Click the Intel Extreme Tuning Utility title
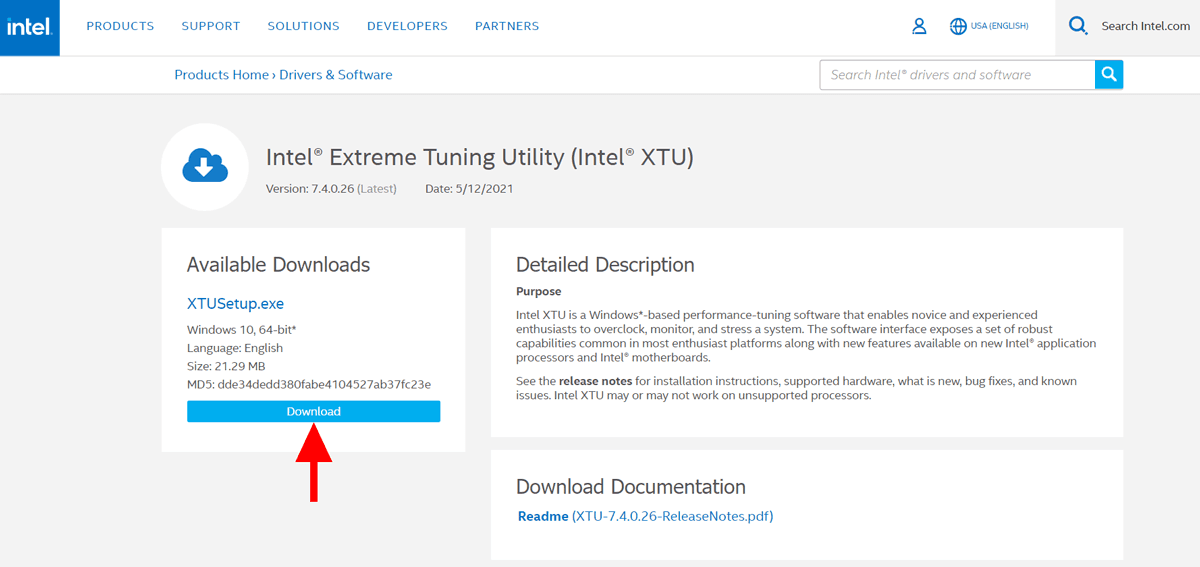1200x567 pixels. tap(480, 157)
